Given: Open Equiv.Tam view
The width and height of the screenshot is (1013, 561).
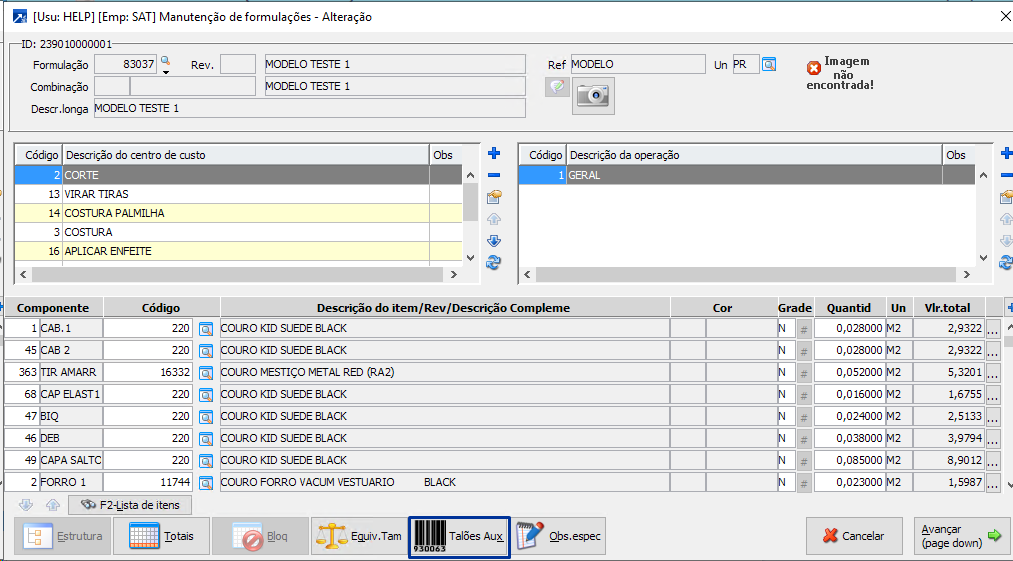Looking at the screenshot, I should [359, 536].
